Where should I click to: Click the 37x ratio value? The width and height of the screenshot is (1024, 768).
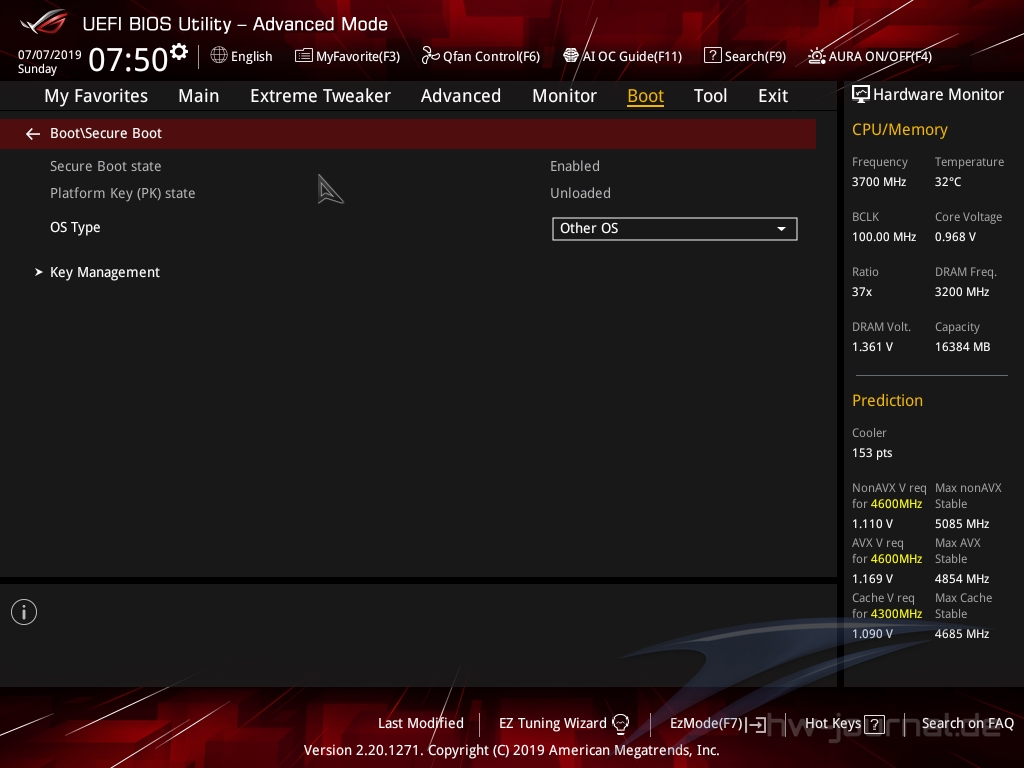(x=861, y=292)
